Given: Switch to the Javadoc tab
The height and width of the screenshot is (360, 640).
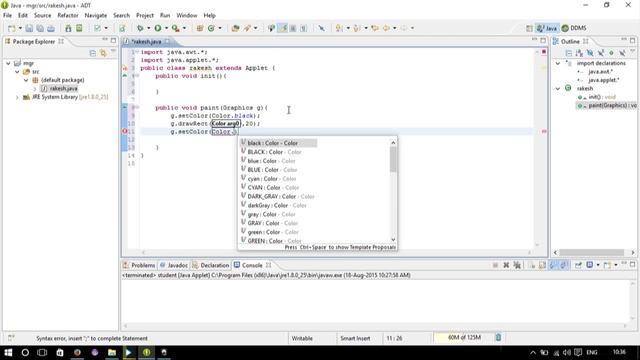Looking at the screenshot, I should click(x=174, y=265).
